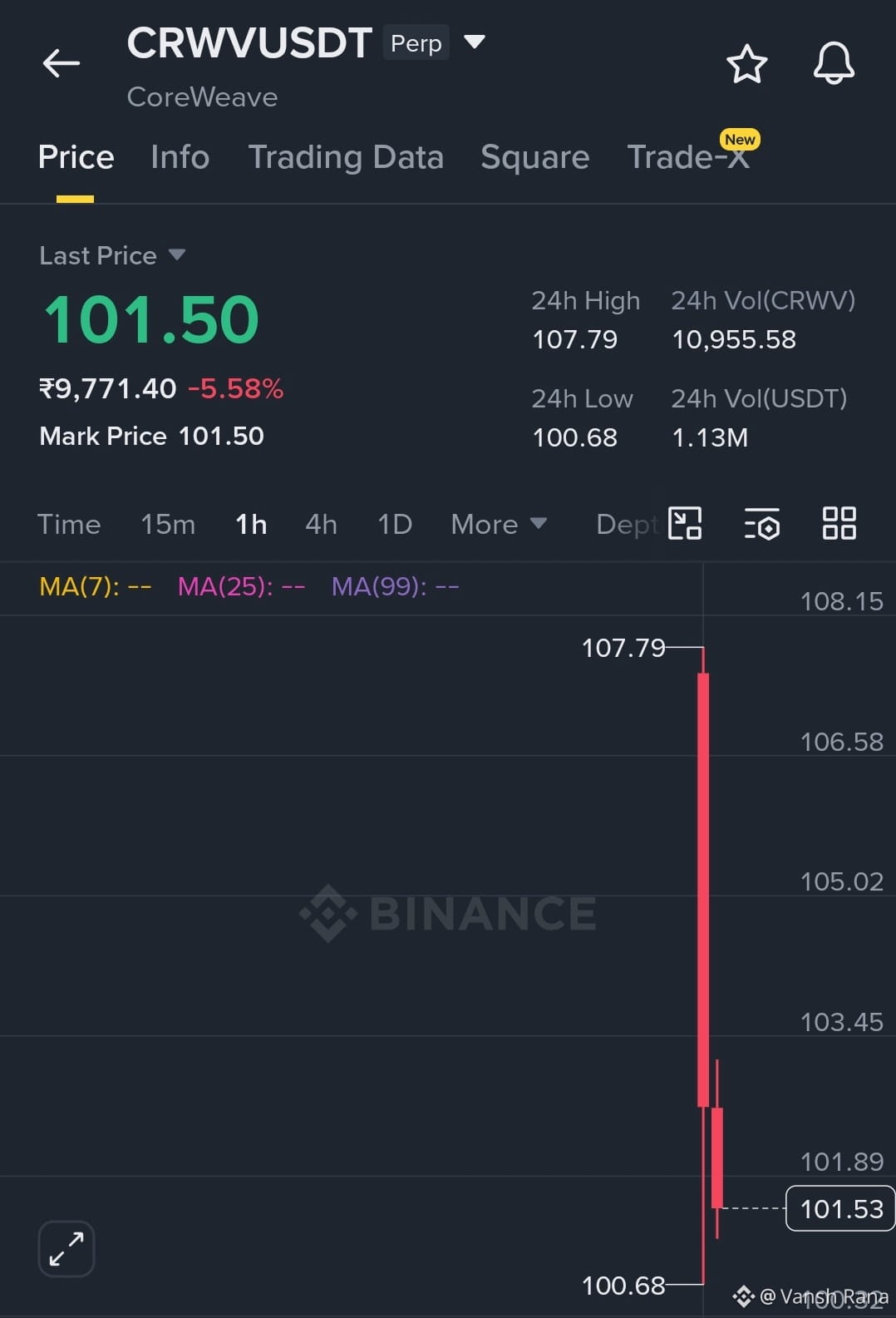Tap the large red candlestick
This screenshot has height=1318, width=896.
pyautogui.click(x=703, y=890)
